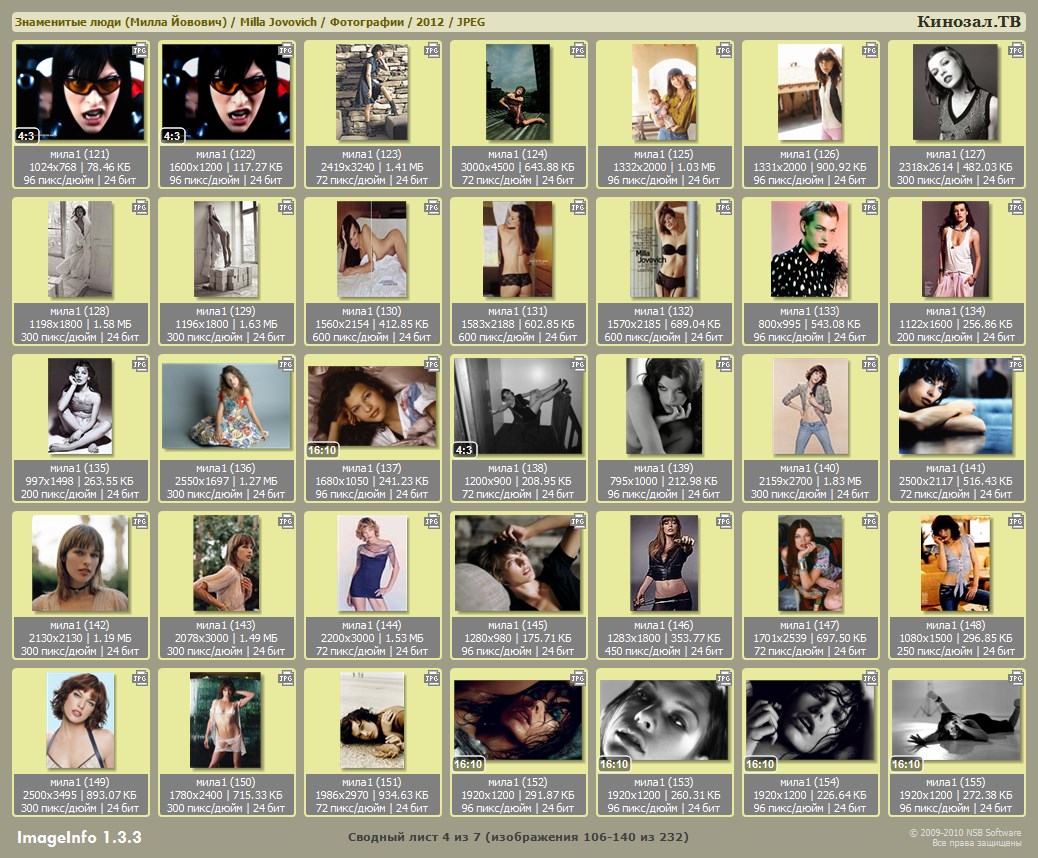This screenshot has width=1038, height=858.
Task: Click the 16:10 badge on мила1 (137) thumbnail
Action: [x=322, y=450]
